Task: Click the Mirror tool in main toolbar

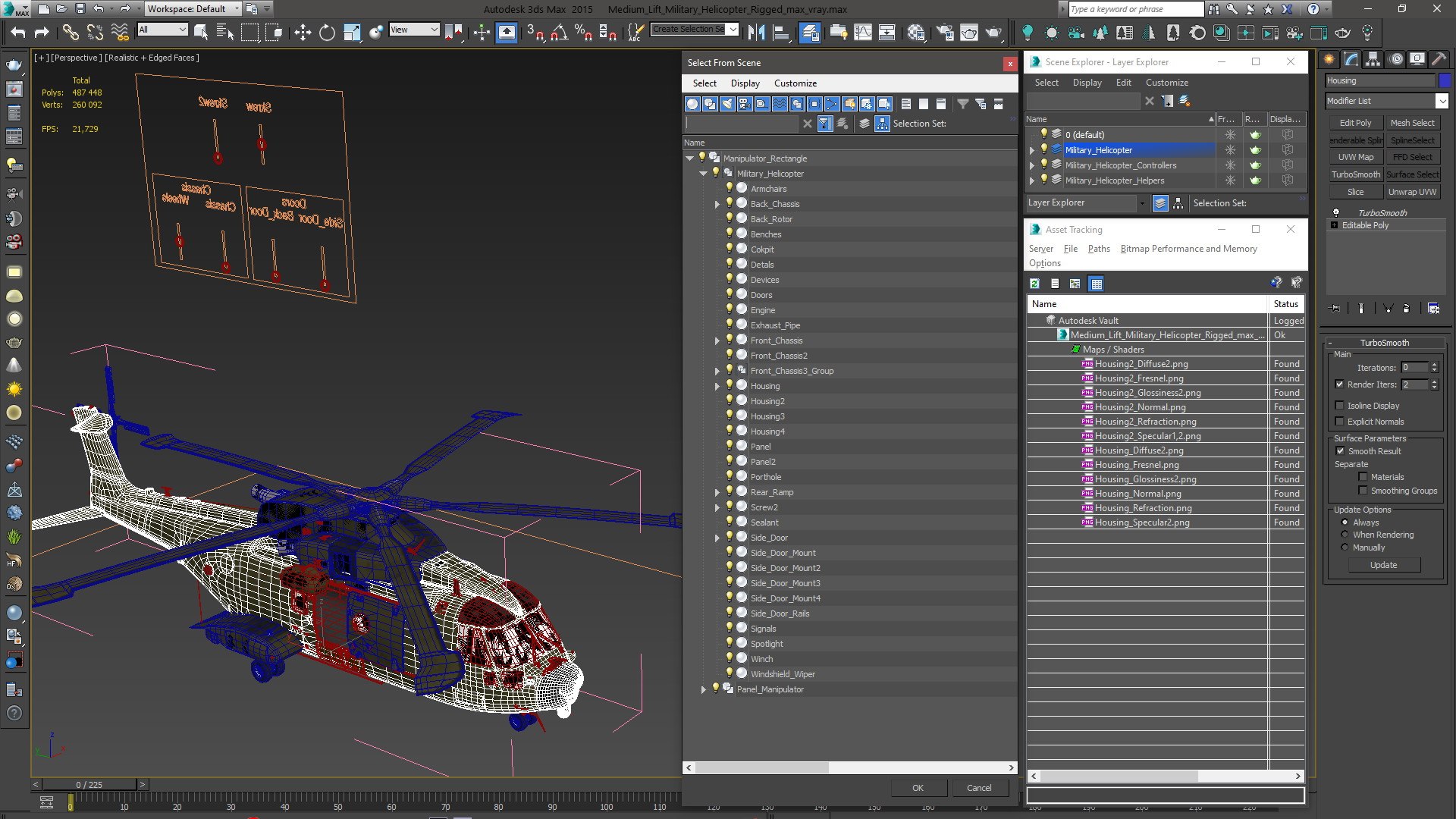Action: point(756,32)
